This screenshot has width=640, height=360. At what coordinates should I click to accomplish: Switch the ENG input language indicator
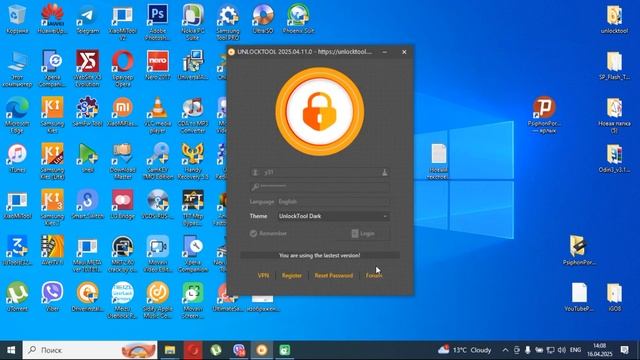coord(576,350)
